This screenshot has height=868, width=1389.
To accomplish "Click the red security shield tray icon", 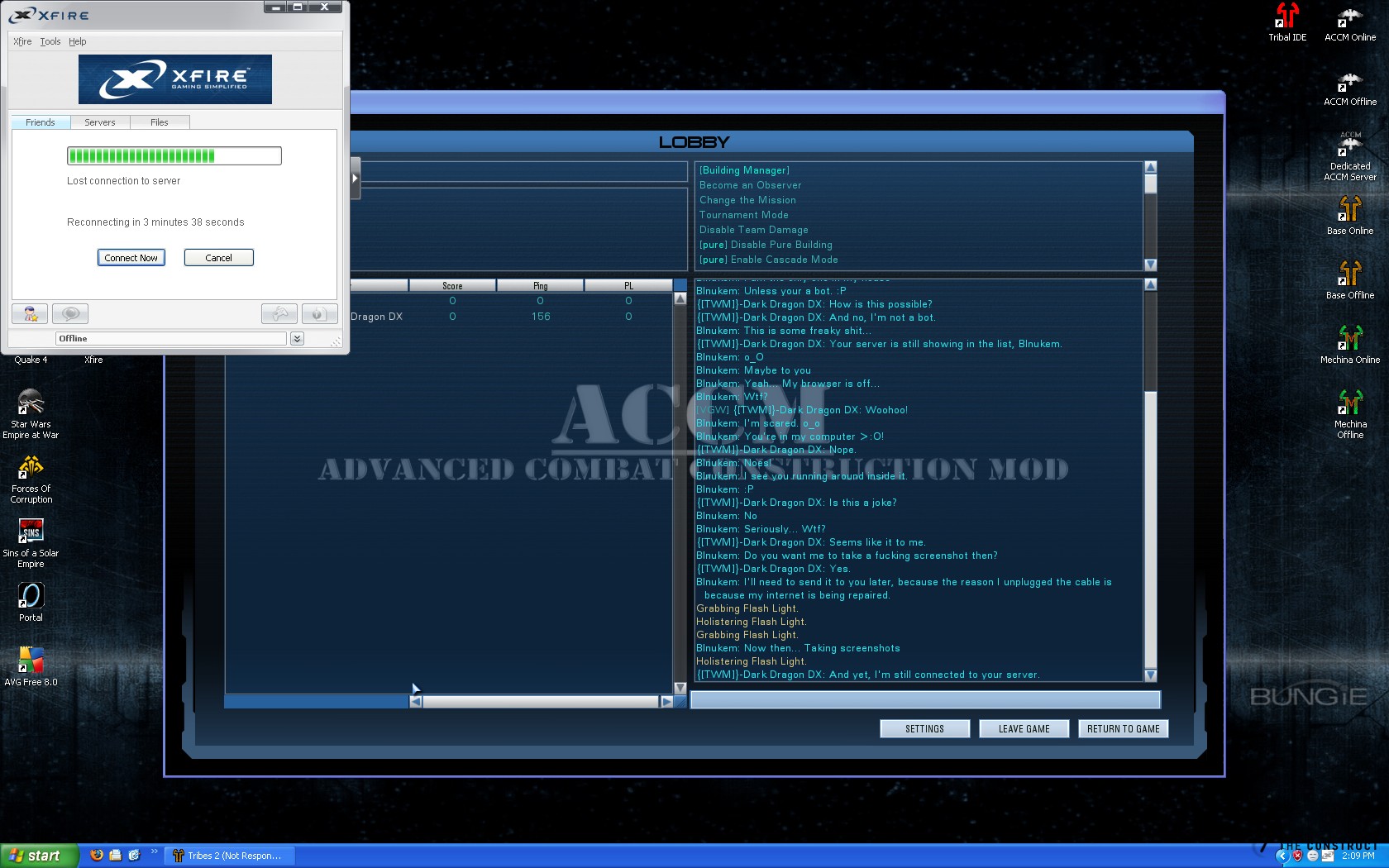I will coord(1297,856).
